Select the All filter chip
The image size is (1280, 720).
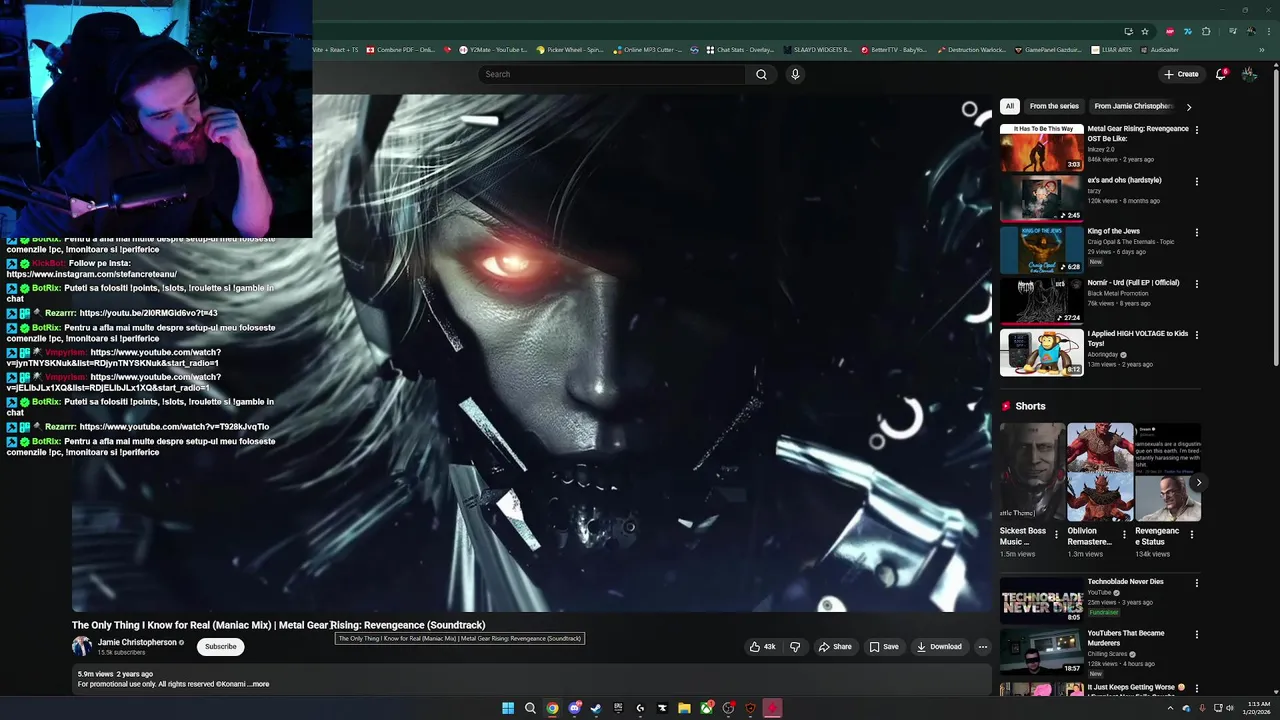tap(1010, 106)
